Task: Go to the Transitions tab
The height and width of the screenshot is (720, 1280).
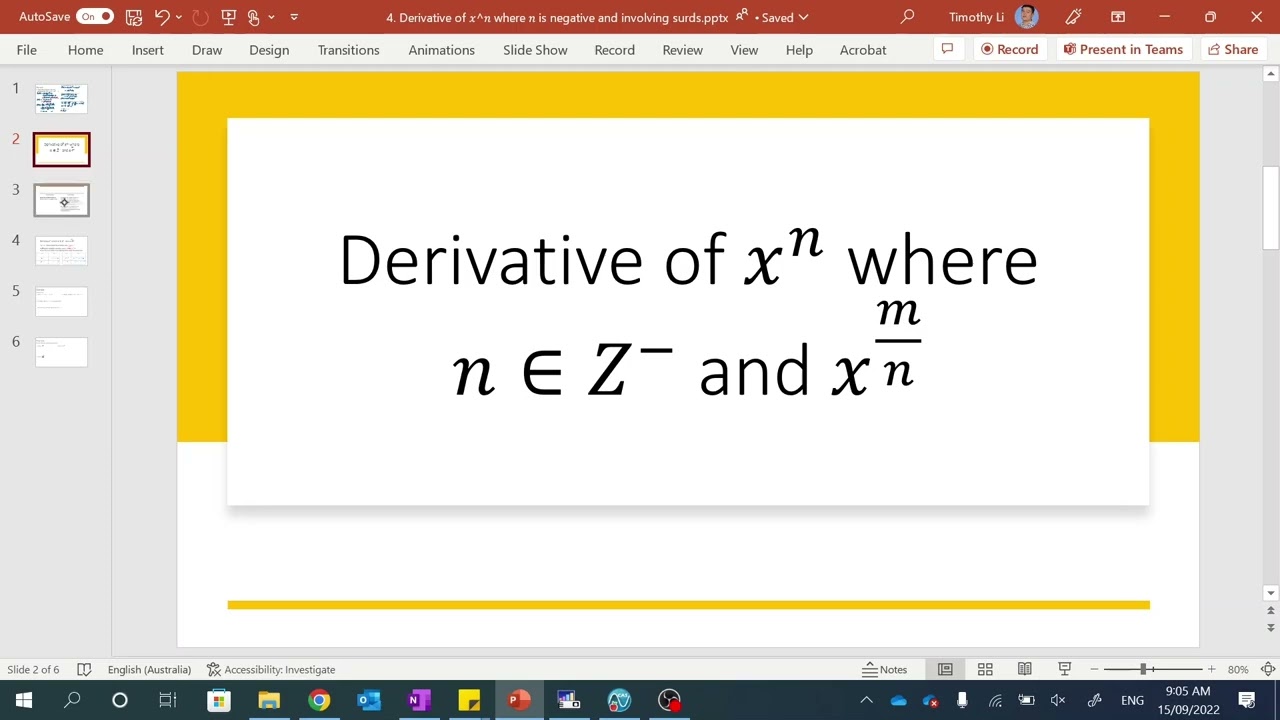Action: 349,50
